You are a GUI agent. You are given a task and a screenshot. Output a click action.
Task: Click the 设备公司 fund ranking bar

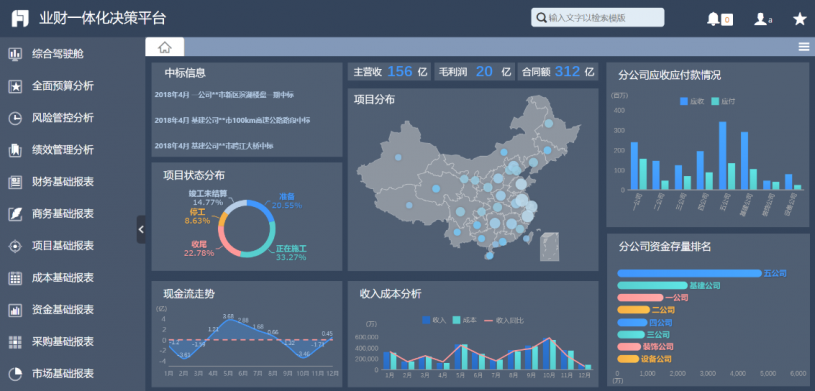click(x=628, y=359)
